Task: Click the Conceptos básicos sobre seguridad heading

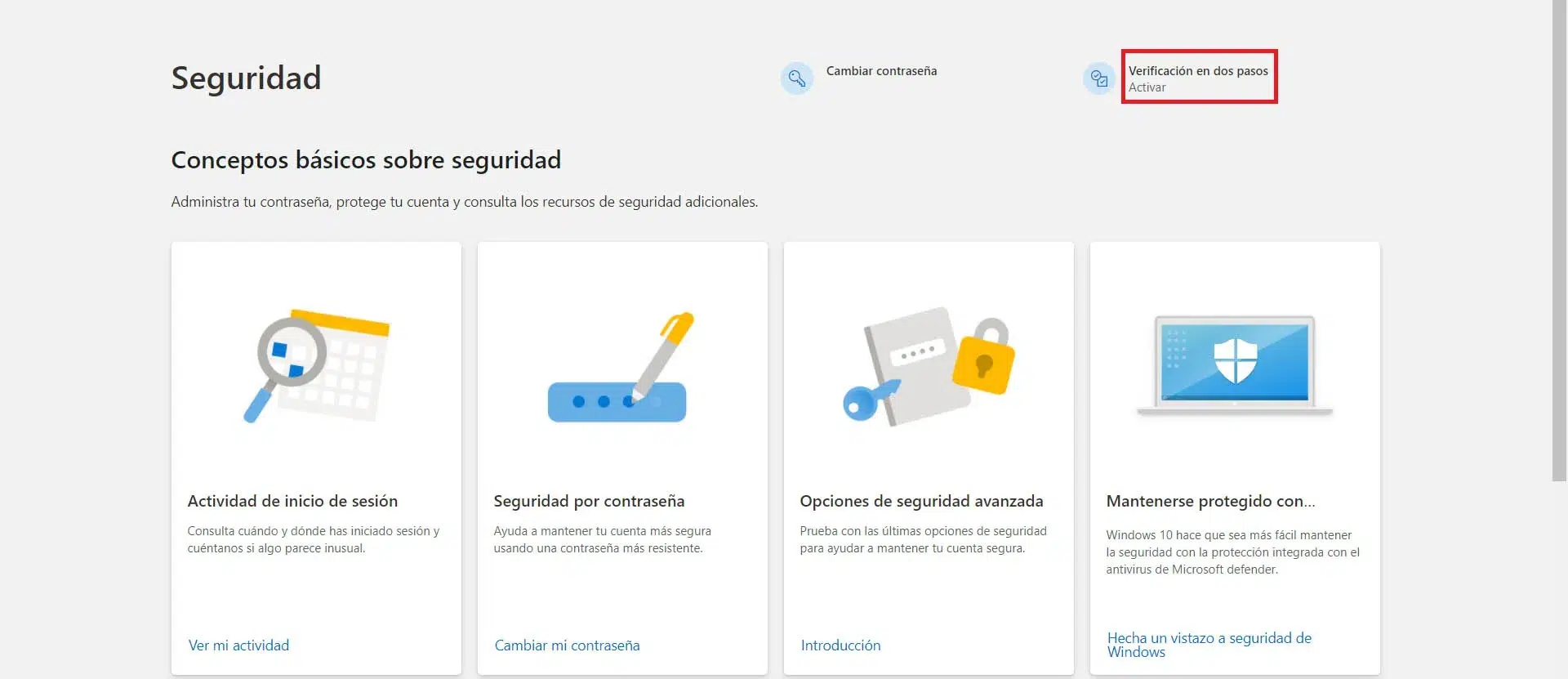Action: (366, 160)
